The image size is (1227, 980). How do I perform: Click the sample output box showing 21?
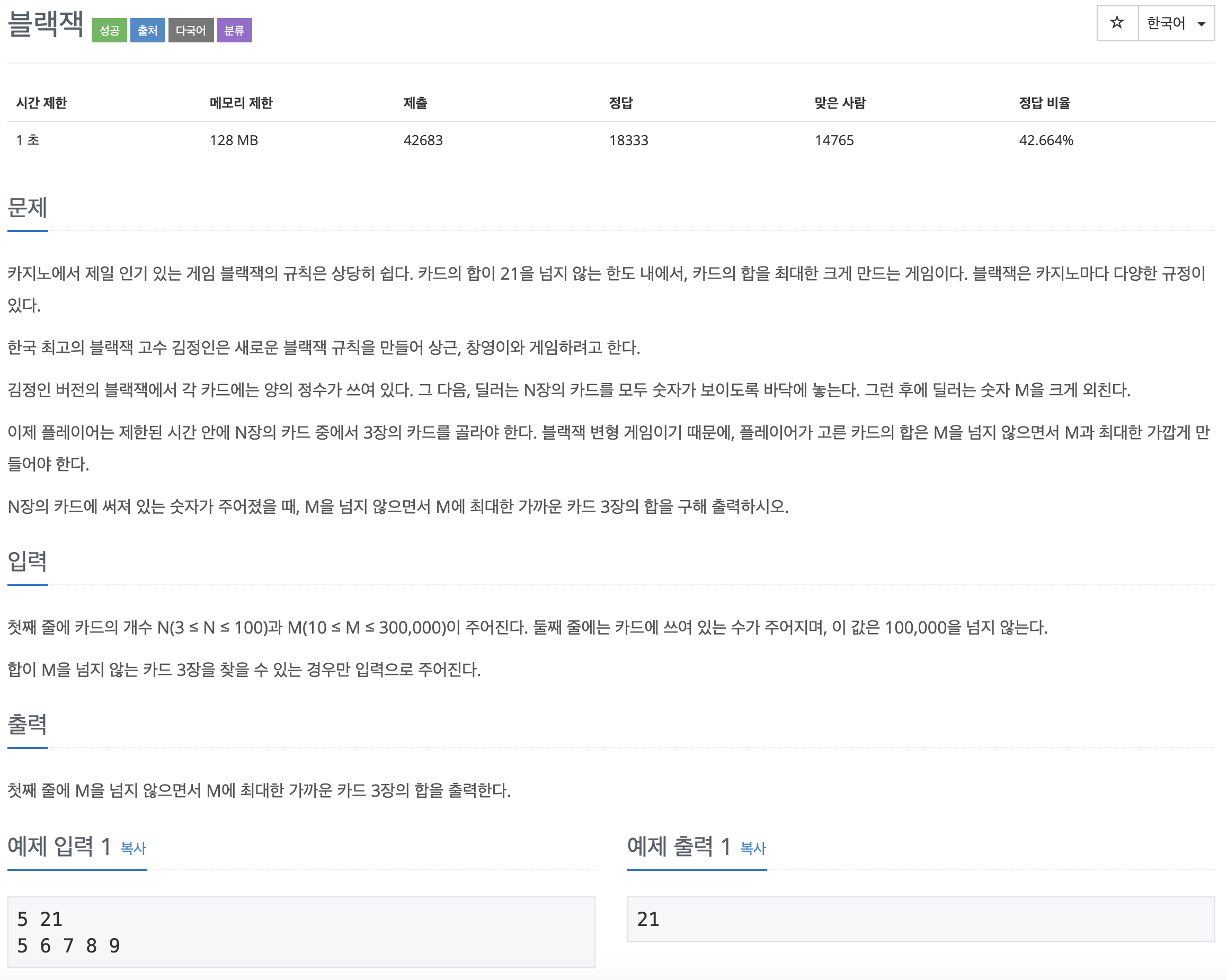[x=920, y=919]
